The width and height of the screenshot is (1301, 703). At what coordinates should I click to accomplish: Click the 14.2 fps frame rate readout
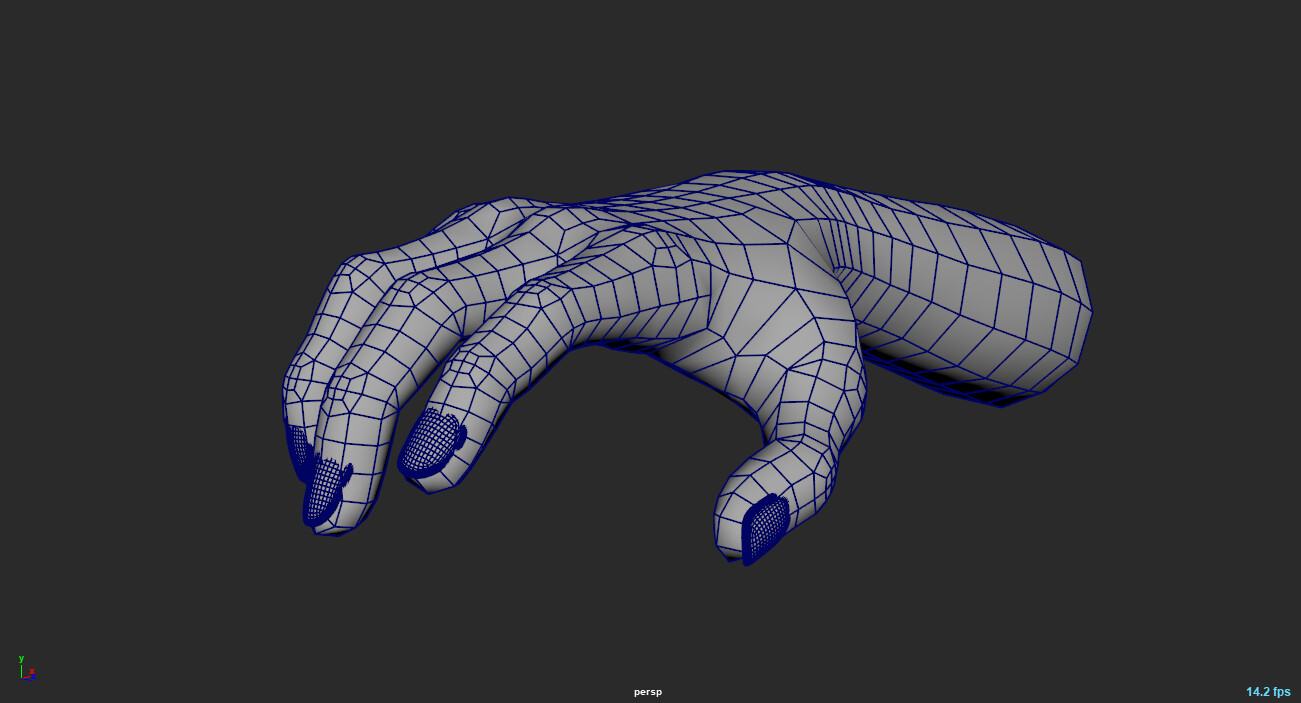(1267, 692)
